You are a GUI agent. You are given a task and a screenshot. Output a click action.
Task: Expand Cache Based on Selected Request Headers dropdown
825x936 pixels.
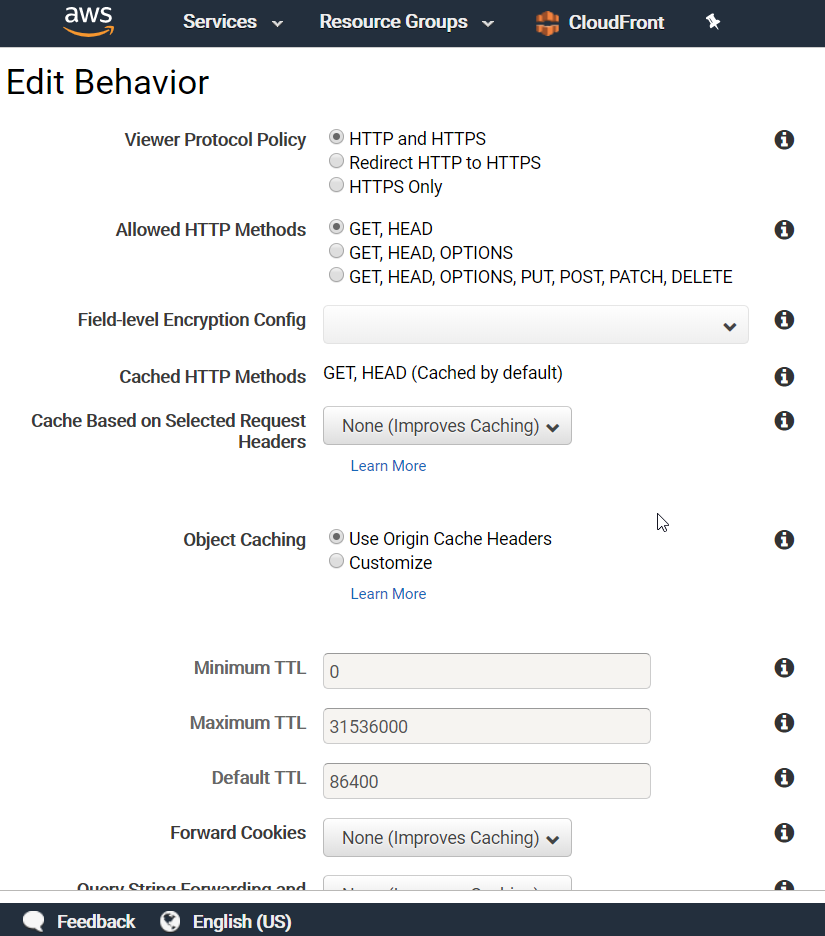447,426
